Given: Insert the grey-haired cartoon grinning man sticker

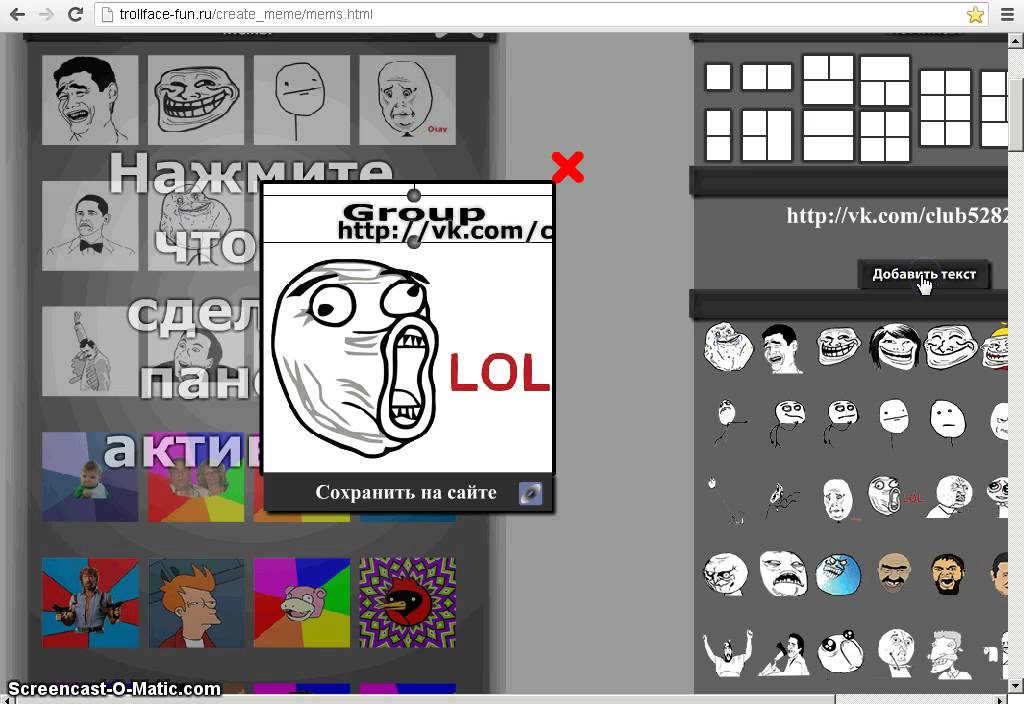Looking at the screenshot, I should [x=950, y=655].
